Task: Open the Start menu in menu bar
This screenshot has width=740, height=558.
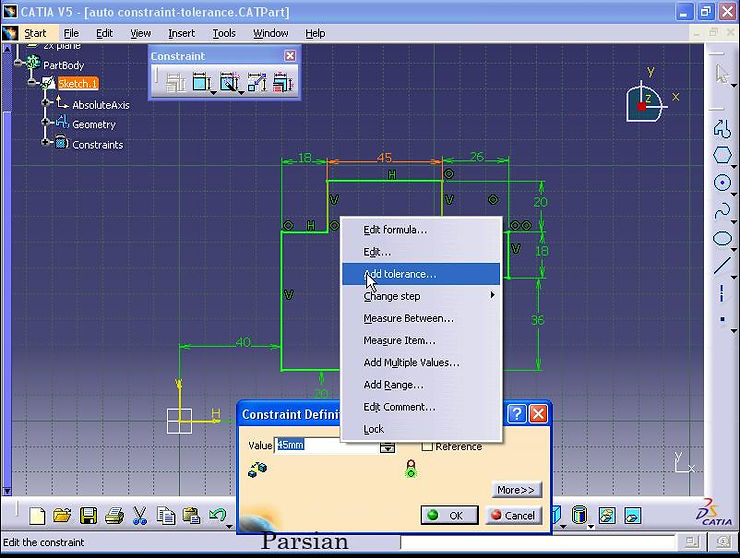Action: coord(35,33)
